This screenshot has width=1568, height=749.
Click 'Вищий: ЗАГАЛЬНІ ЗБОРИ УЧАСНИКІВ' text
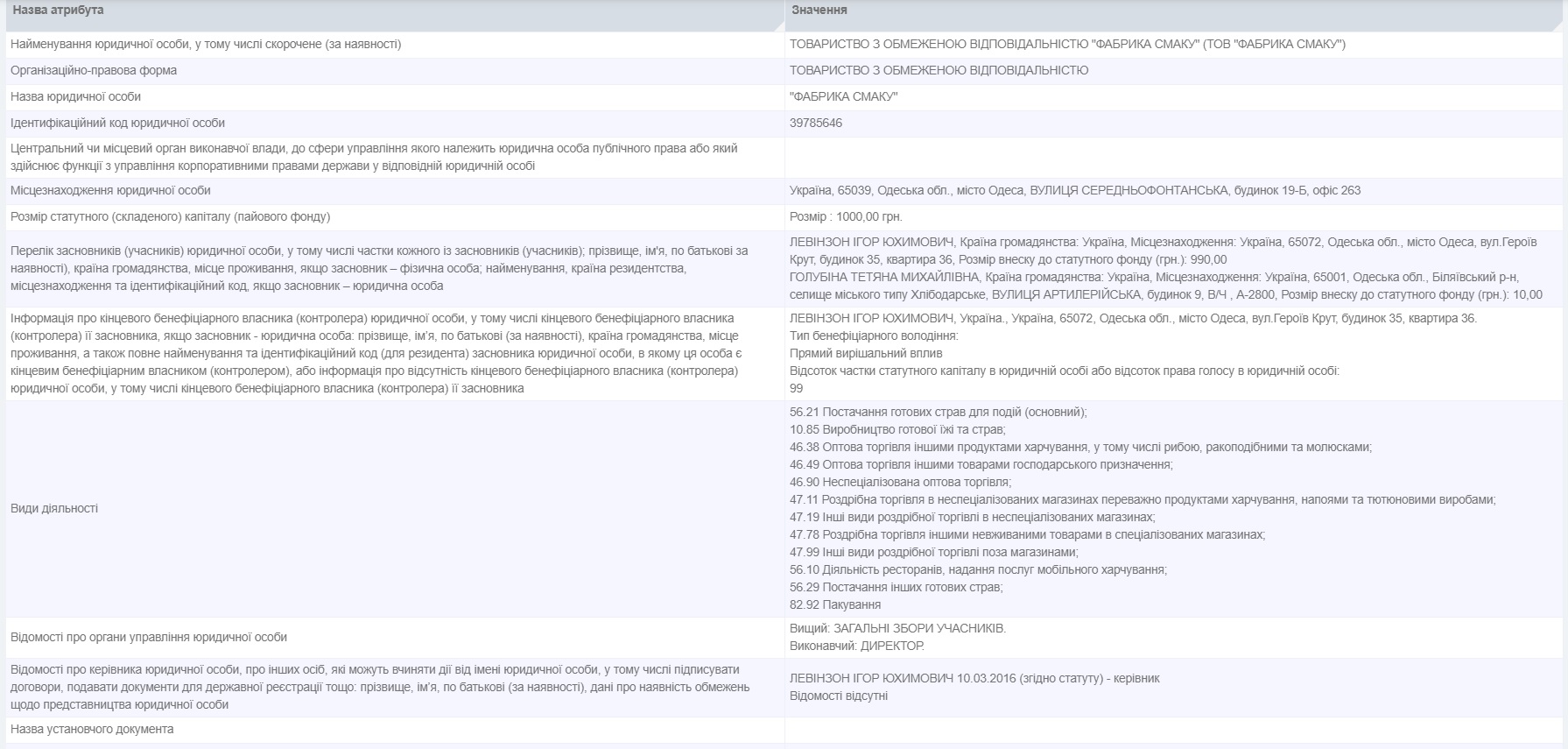tap(897, 629)
